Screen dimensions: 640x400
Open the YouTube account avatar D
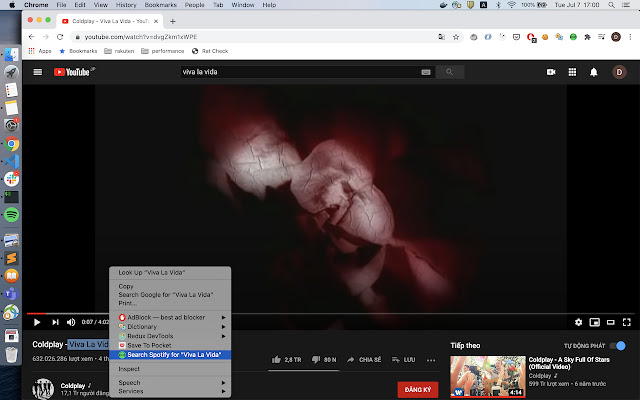click(619, 72)
